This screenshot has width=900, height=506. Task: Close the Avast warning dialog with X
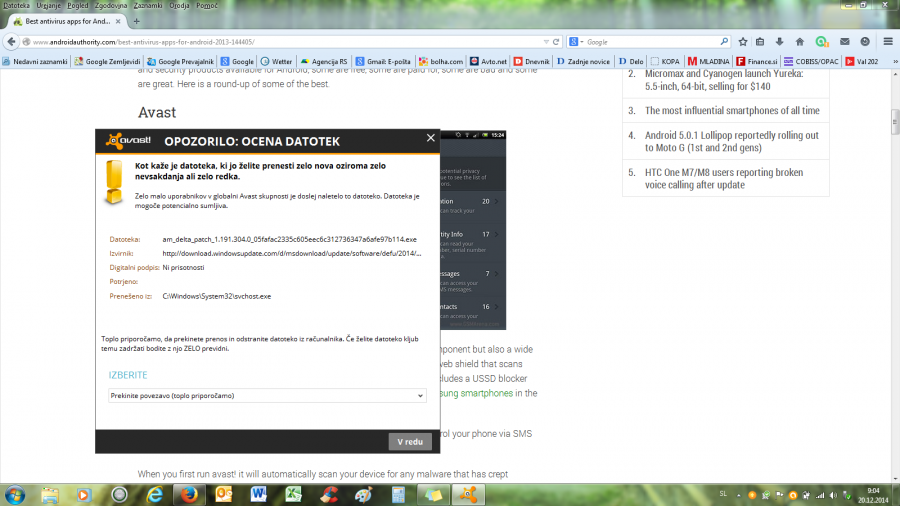pos(430,138)
